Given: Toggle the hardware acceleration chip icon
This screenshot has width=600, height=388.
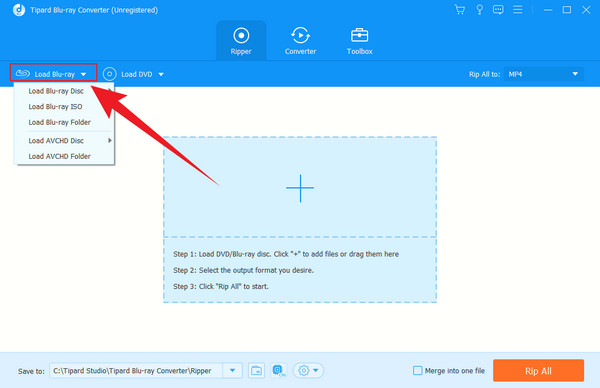Looking at the screenshot, I should (x=279, y=370).
